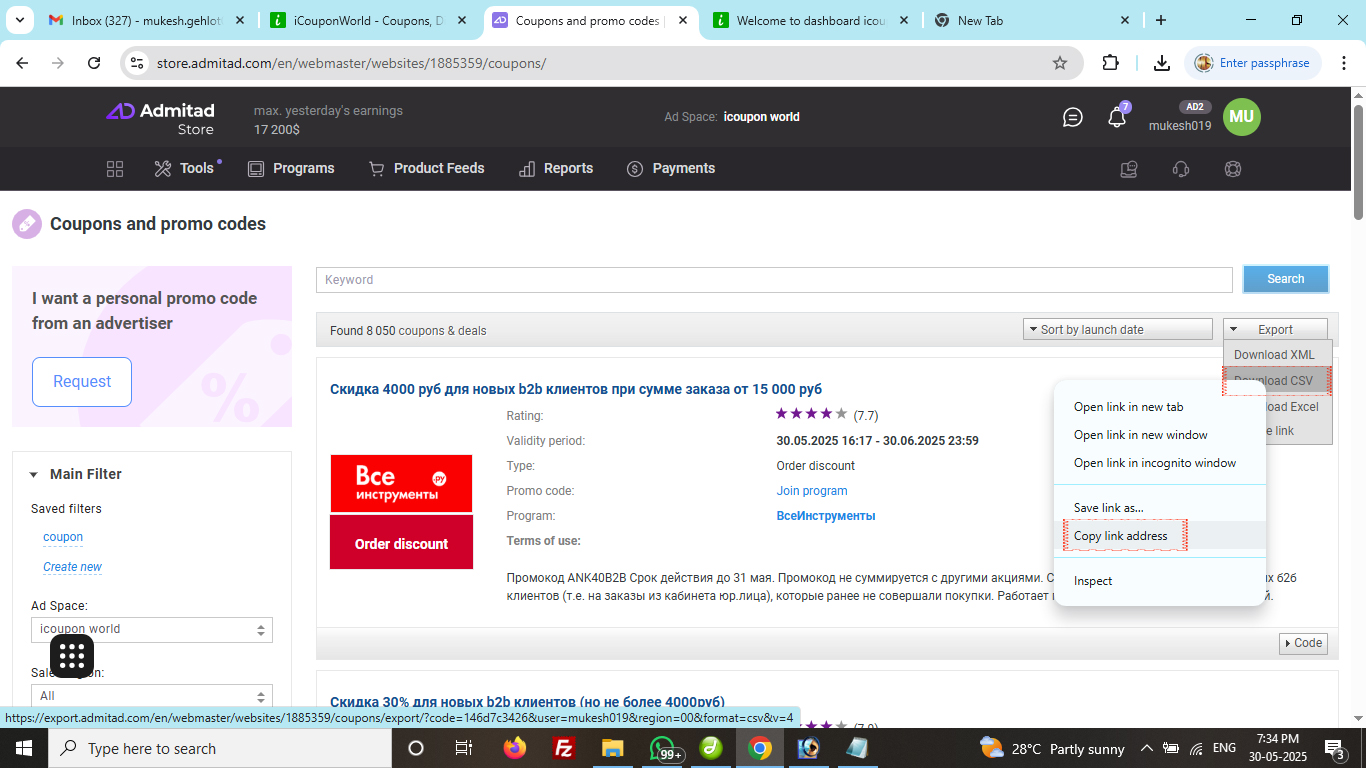Open the Ad Space icoupon world selector

(151, 629)
